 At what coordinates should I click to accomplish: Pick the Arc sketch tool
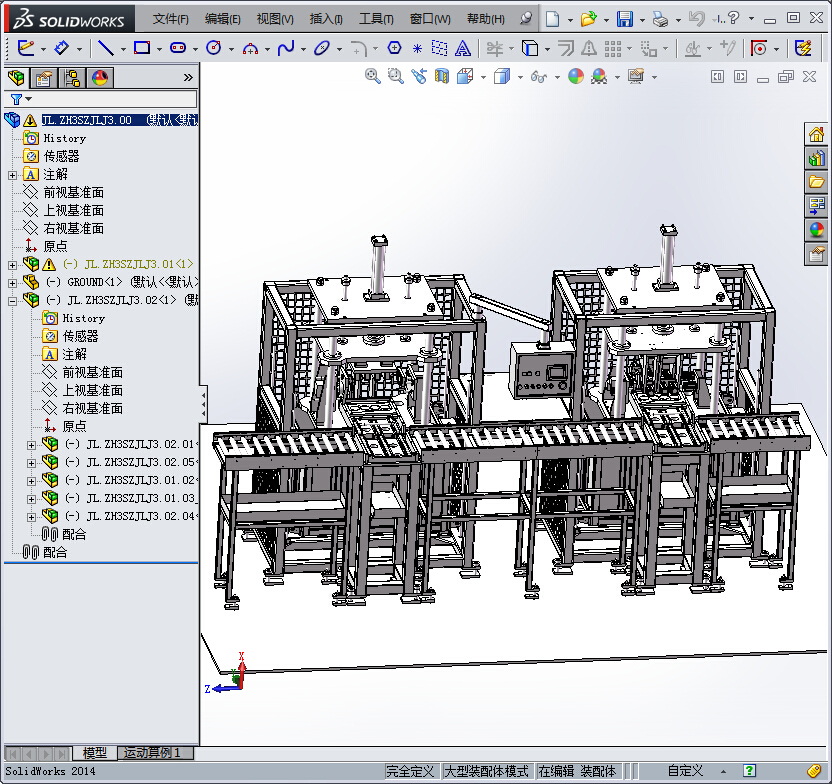tap(250, 49)
